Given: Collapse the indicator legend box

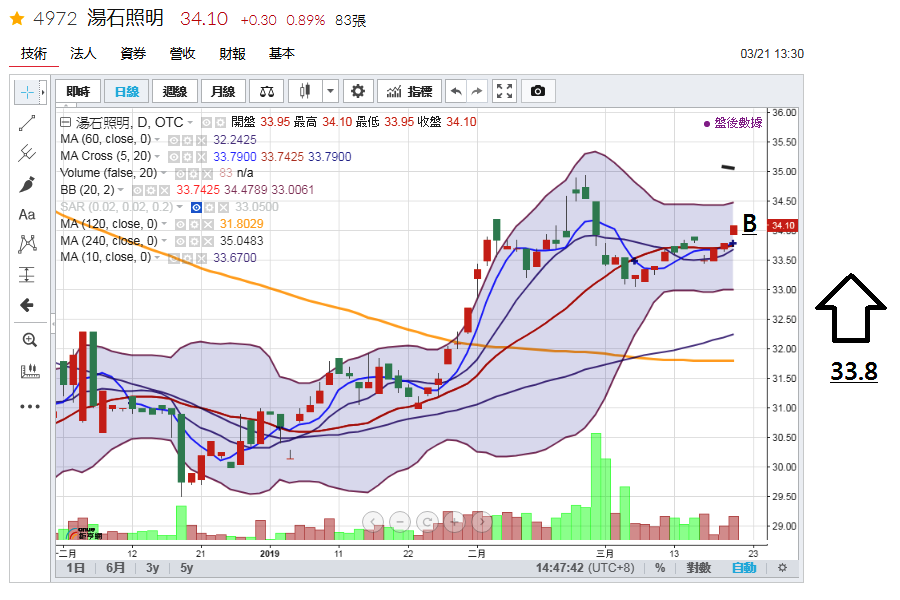Looking at the screenshot, I should coord(65,122).
